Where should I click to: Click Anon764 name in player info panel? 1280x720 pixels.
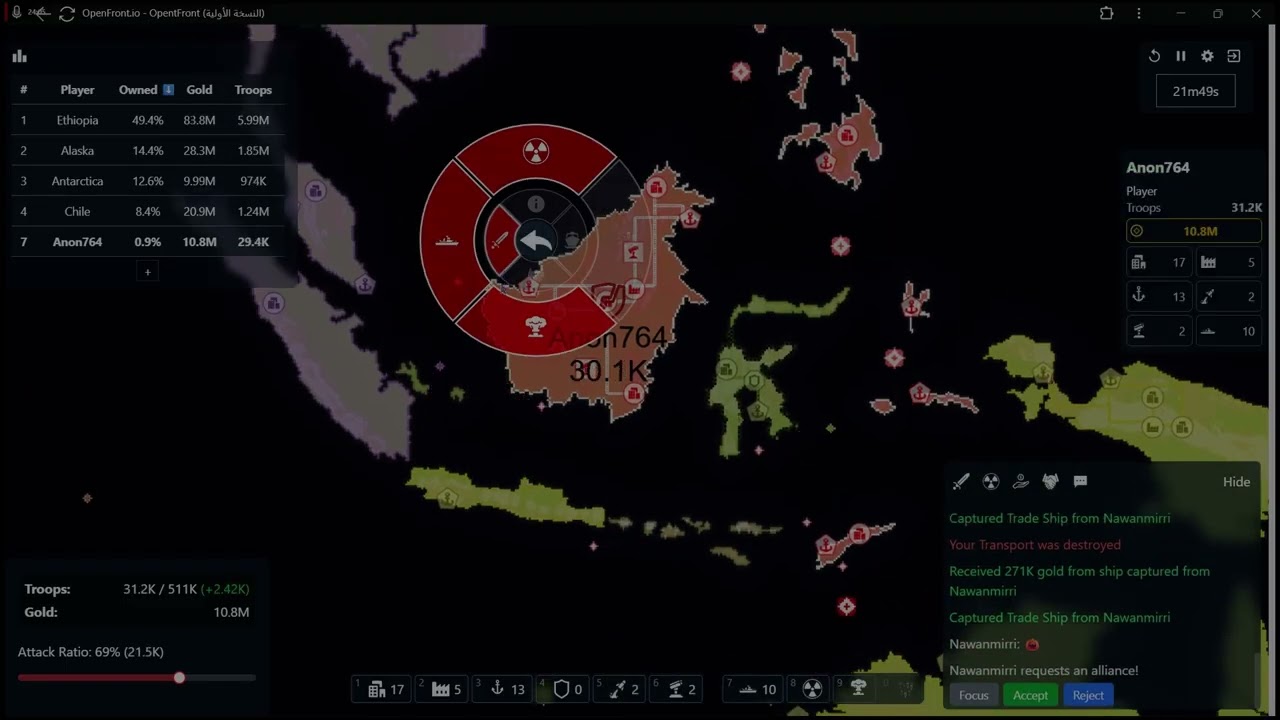[1158, 168]
